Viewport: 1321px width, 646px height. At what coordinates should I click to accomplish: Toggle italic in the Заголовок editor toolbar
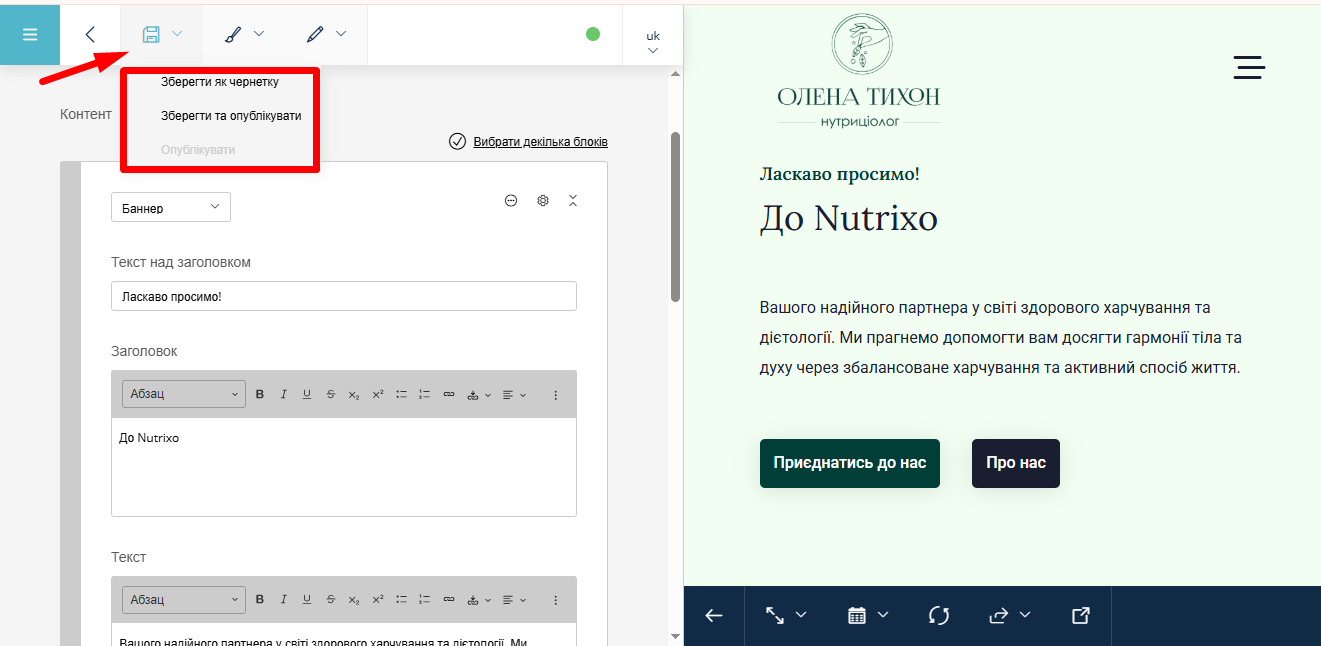coord(283,395)
